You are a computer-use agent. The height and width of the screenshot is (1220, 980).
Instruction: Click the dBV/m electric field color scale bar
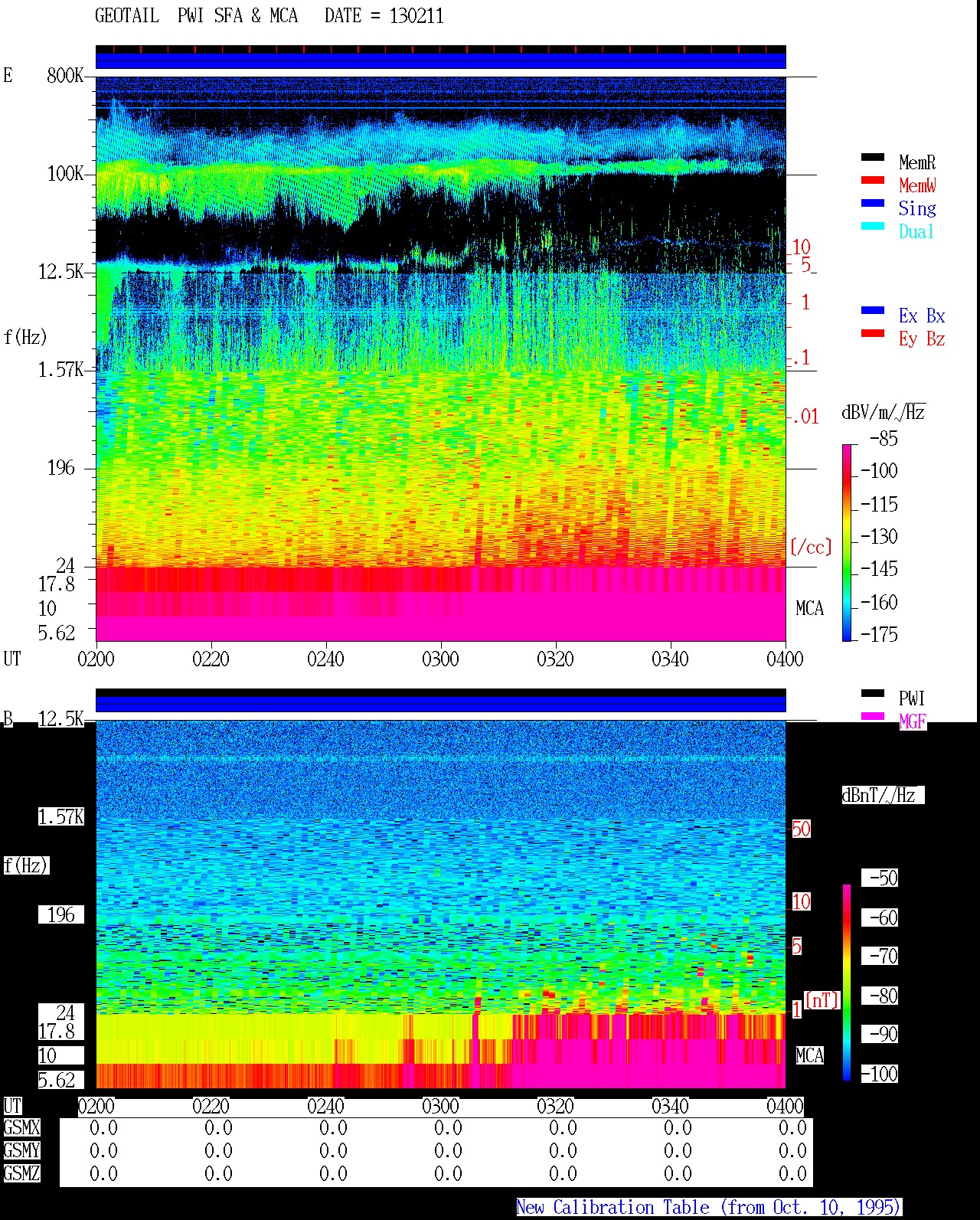[847, 542]
